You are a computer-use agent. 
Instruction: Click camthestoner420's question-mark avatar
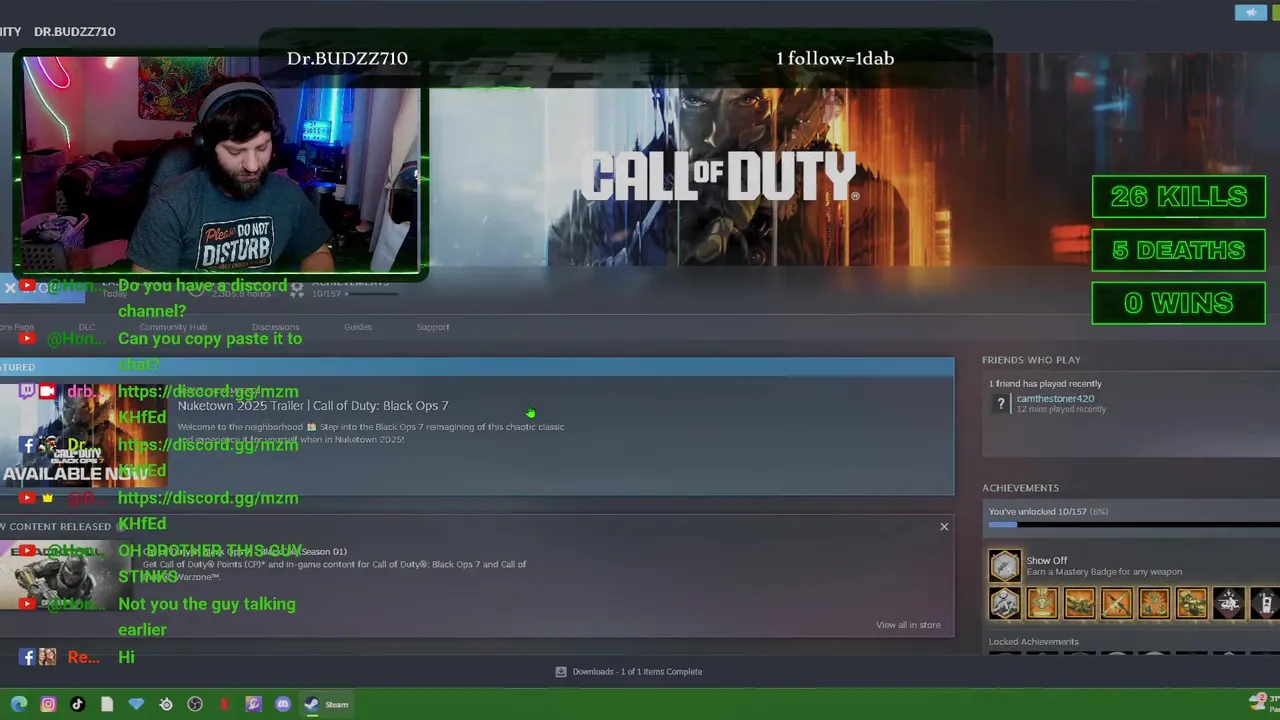[x=1001, y=404]
